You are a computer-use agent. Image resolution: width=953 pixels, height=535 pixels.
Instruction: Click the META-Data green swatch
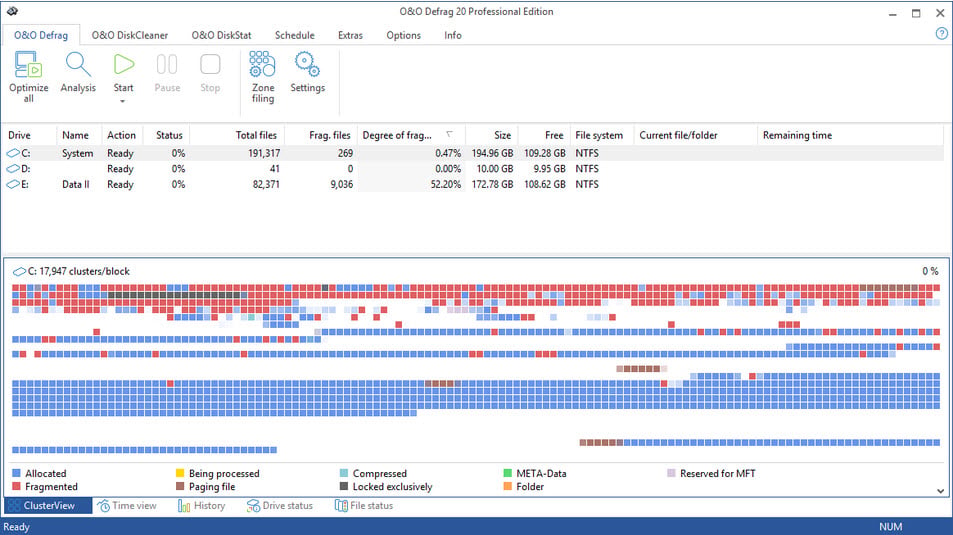(507, 473)
